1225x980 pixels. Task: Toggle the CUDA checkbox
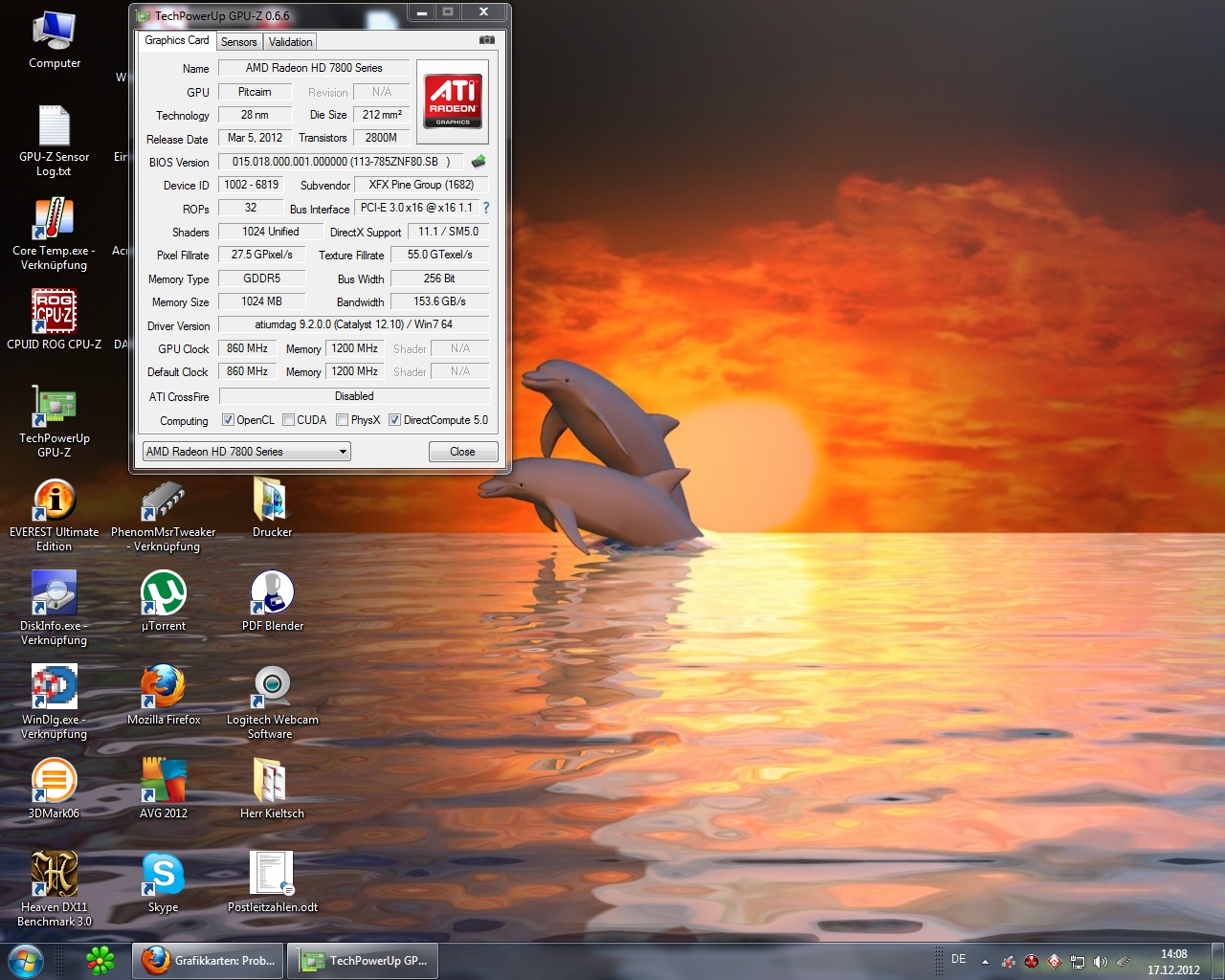point(288,420)
